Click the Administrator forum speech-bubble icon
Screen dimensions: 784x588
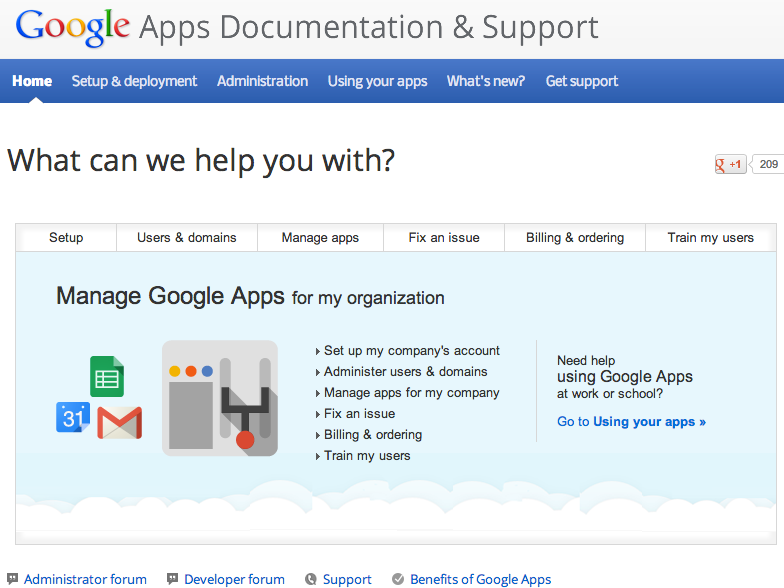pyautogui.click(x=12, y=579)
